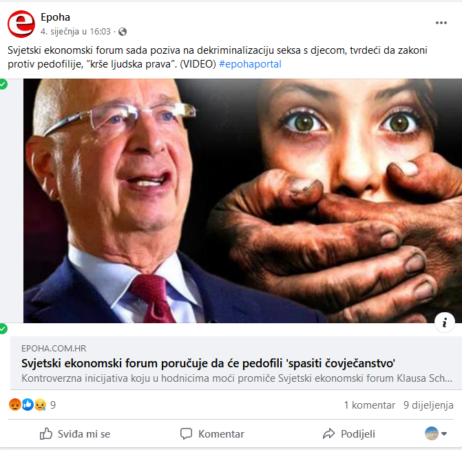Screen dimensions: 462x450
Task: Click the comment speech bubble icon
Action: click(x=186, y=434)
